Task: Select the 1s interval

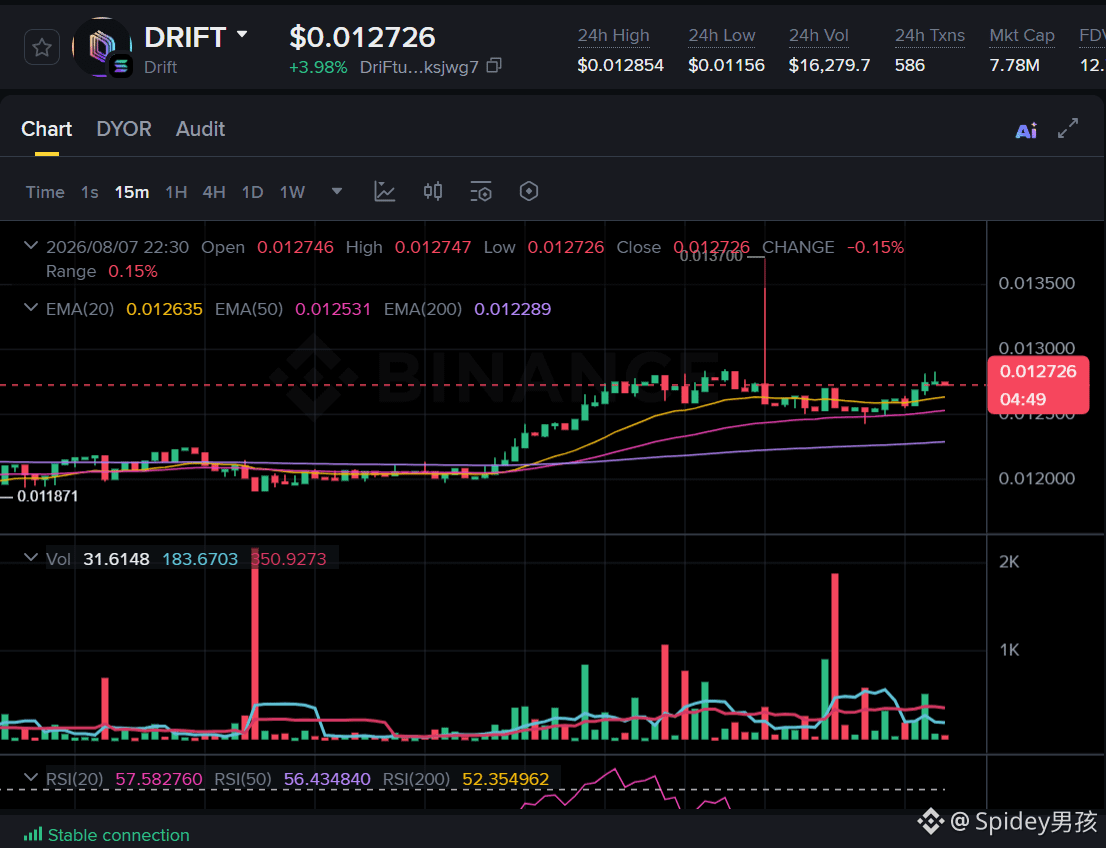Action: 90,192
